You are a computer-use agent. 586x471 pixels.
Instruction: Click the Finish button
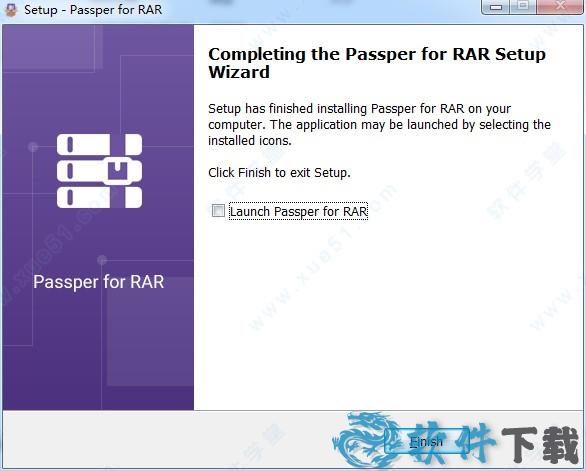(426, 442)
